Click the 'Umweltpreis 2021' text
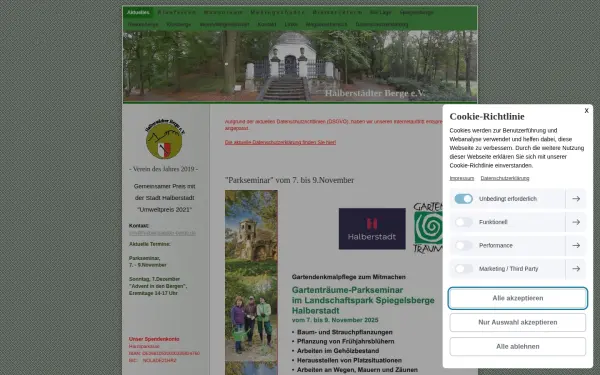 165,210
